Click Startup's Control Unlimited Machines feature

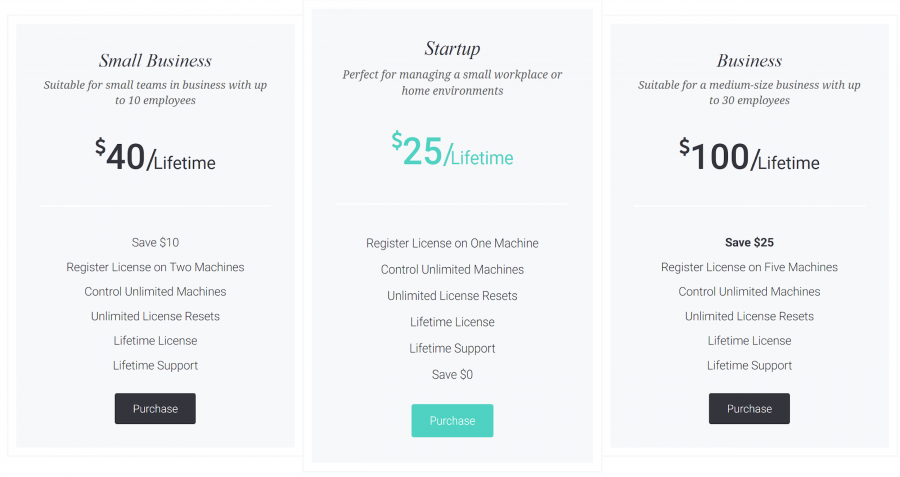pyautogui.click(x=452, y=269)
